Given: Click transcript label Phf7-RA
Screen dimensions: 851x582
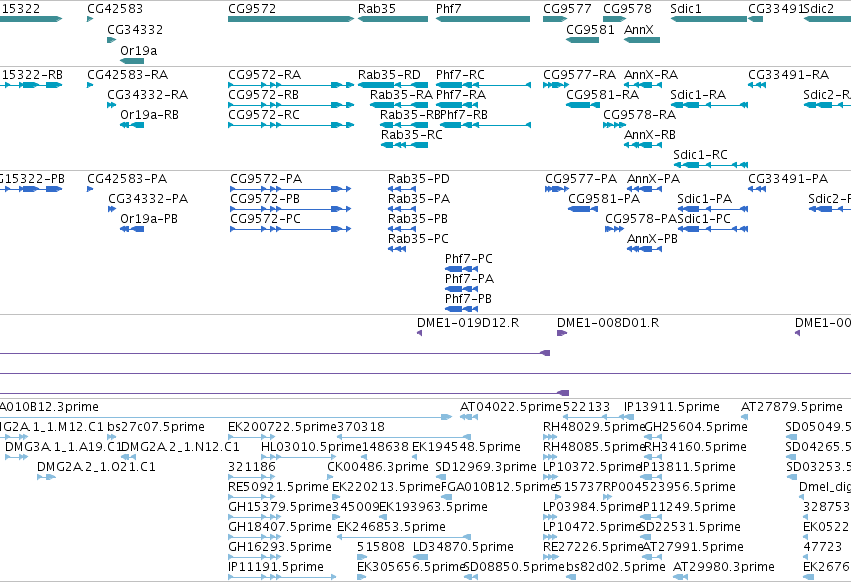Looking at the screenshot, I should tap(461, 94).
